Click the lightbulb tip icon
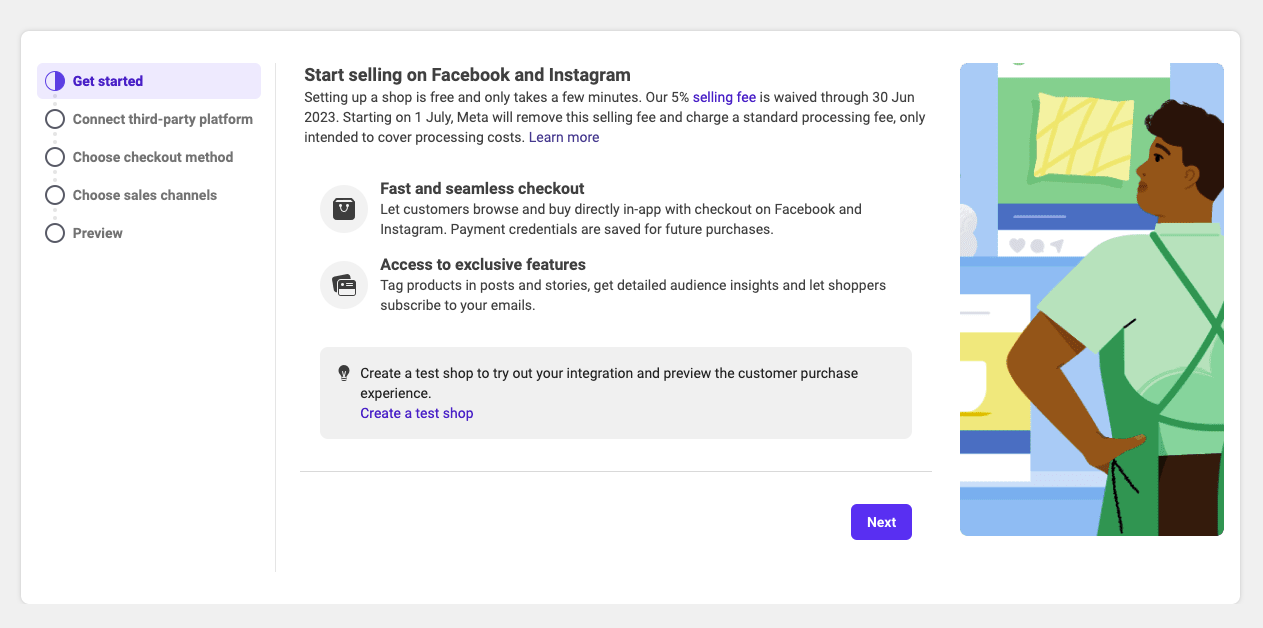 coord(344,372)
